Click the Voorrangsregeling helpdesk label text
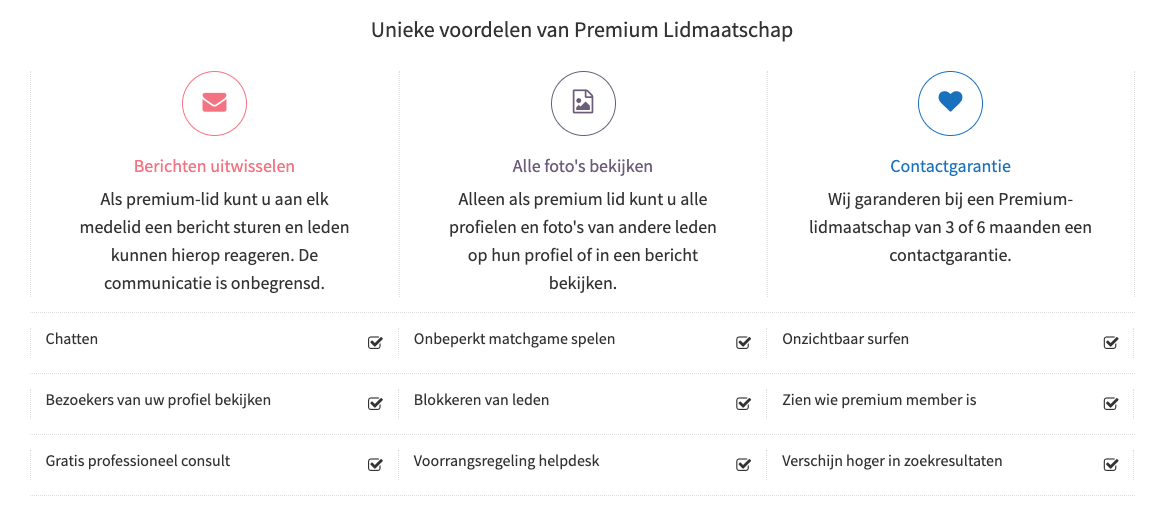This screenshot has height=528, width=1170. (506, 461)
